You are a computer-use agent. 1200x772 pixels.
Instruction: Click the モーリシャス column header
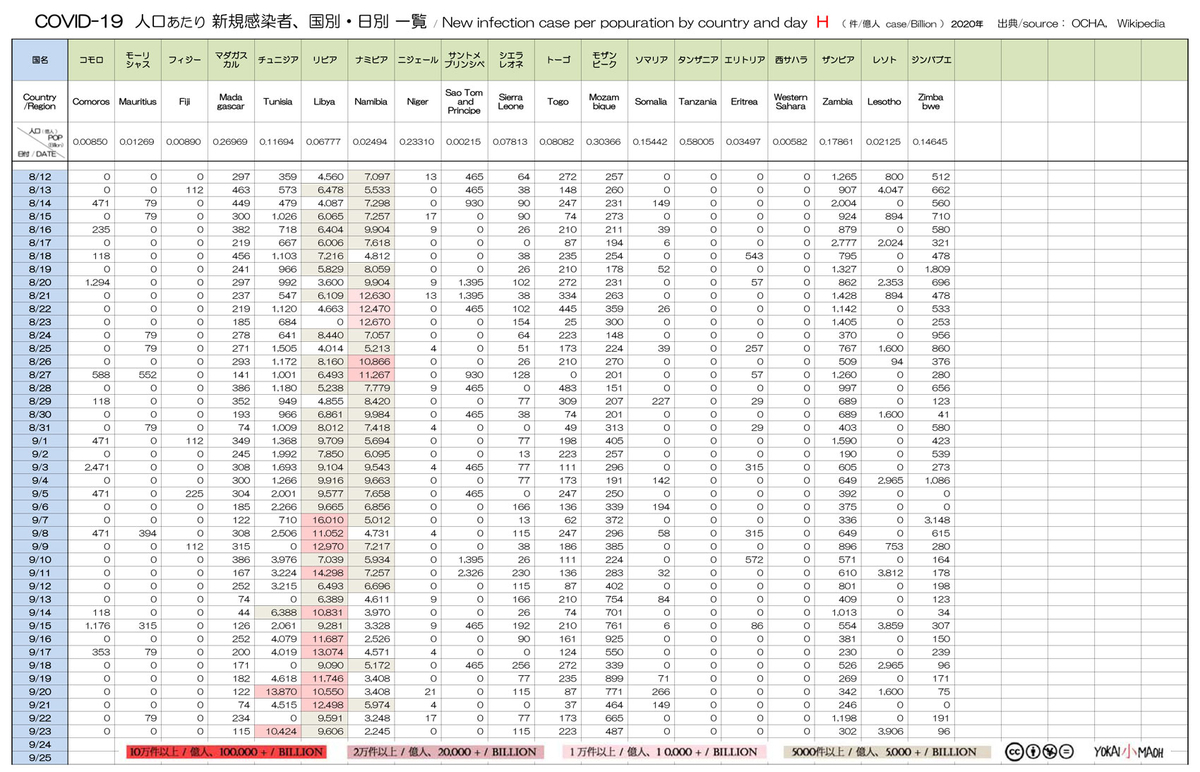point(138,60)
